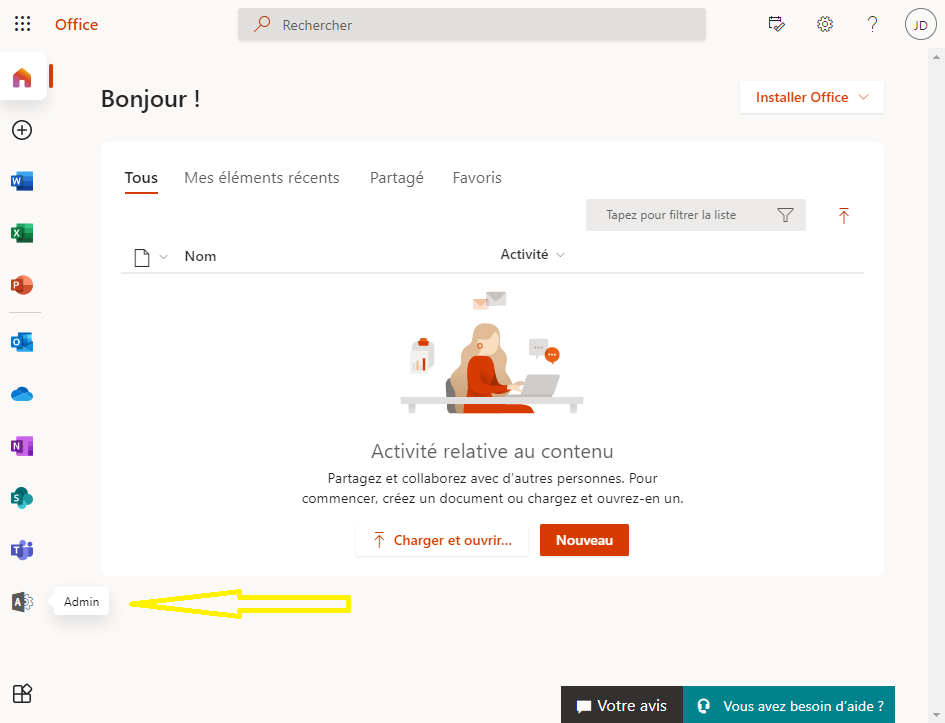This screenshot has width=945, height=723.
Task: Click the scroll up arrow of page scrollbar
Action: (936, 57)
